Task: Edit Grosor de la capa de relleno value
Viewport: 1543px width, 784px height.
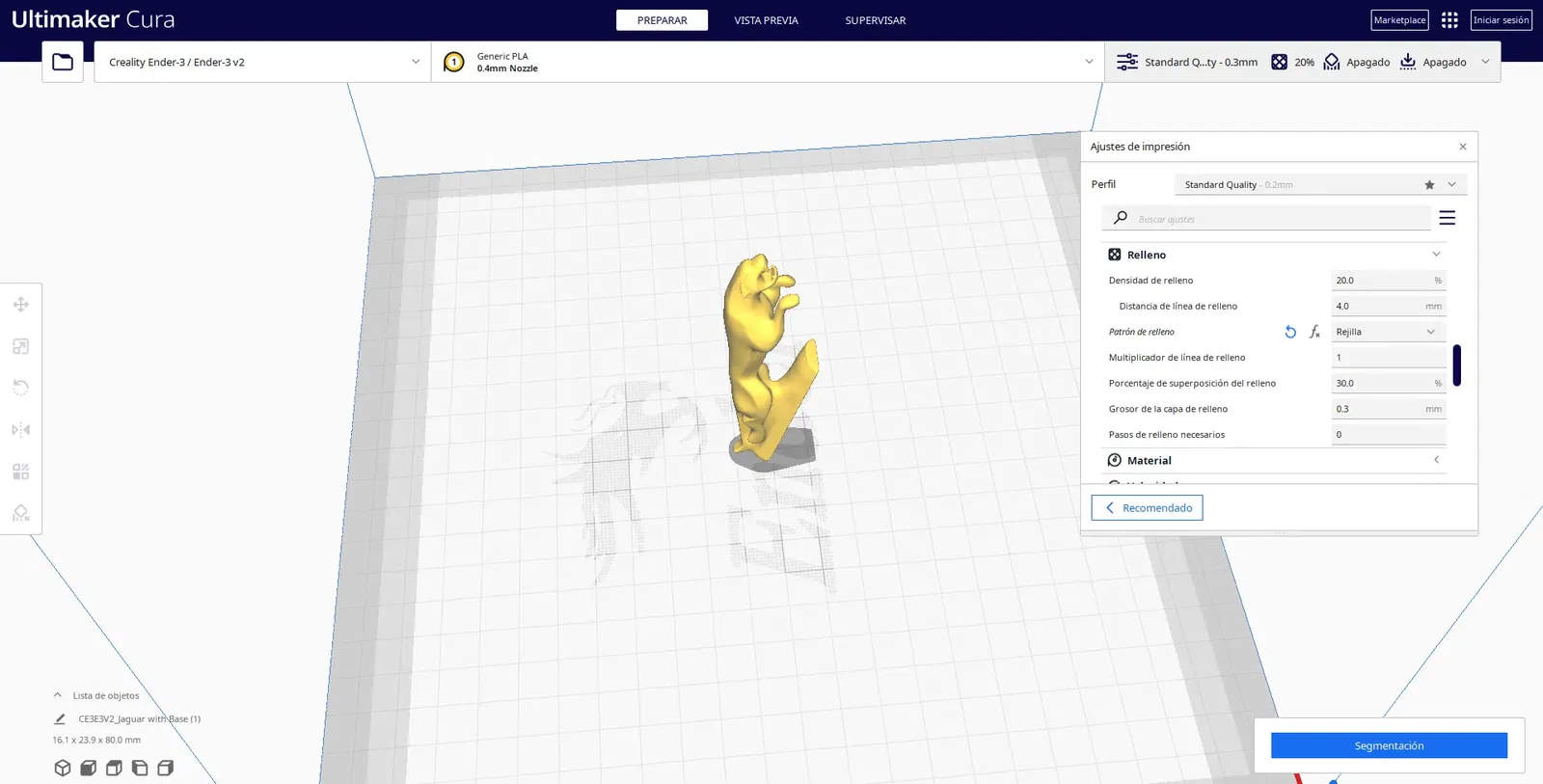Action: coord(1388,409)
